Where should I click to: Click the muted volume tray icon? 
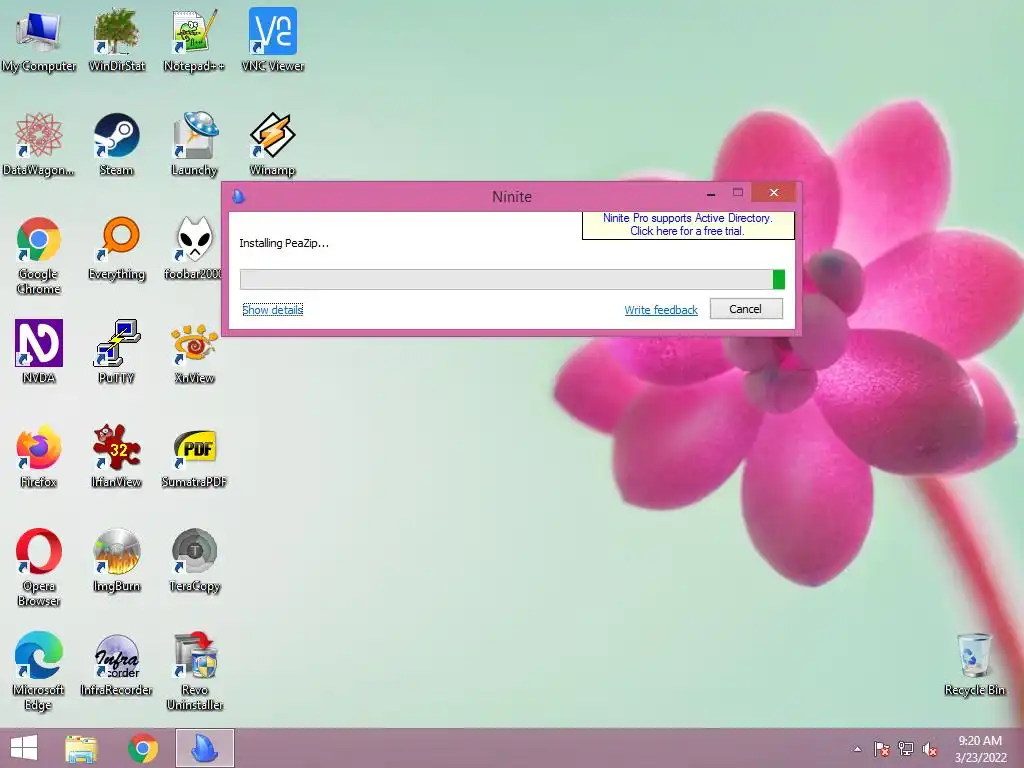click(930, 749)
